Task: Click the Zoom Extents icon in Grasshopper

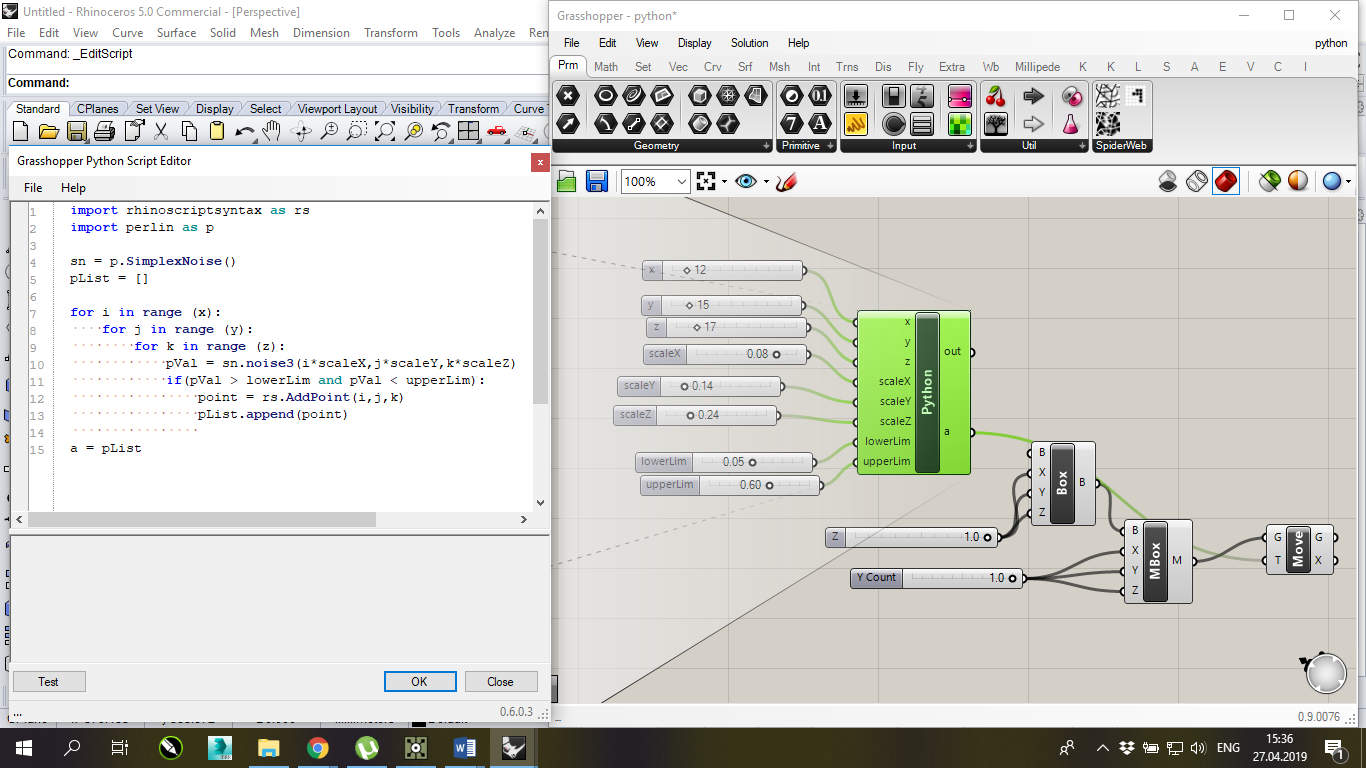Action: click(x=708, y=181)
